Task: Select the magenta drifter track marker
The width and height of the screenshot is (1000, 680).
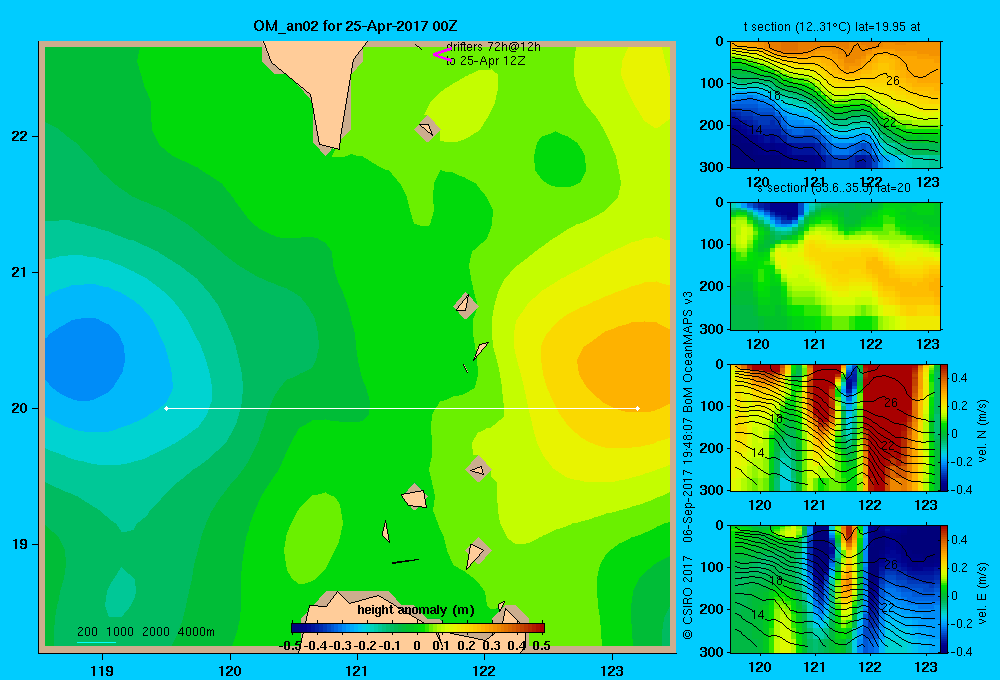Action: (442, 54)
